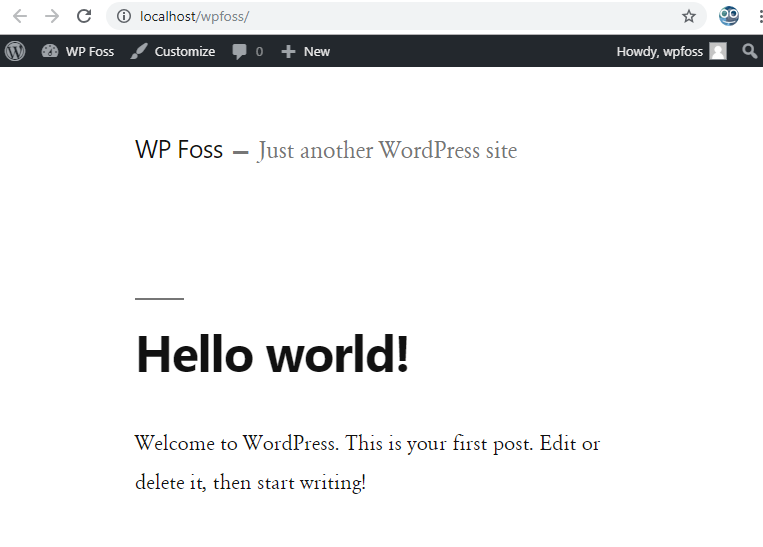Click the Just another WordPress site tagline

387,150
